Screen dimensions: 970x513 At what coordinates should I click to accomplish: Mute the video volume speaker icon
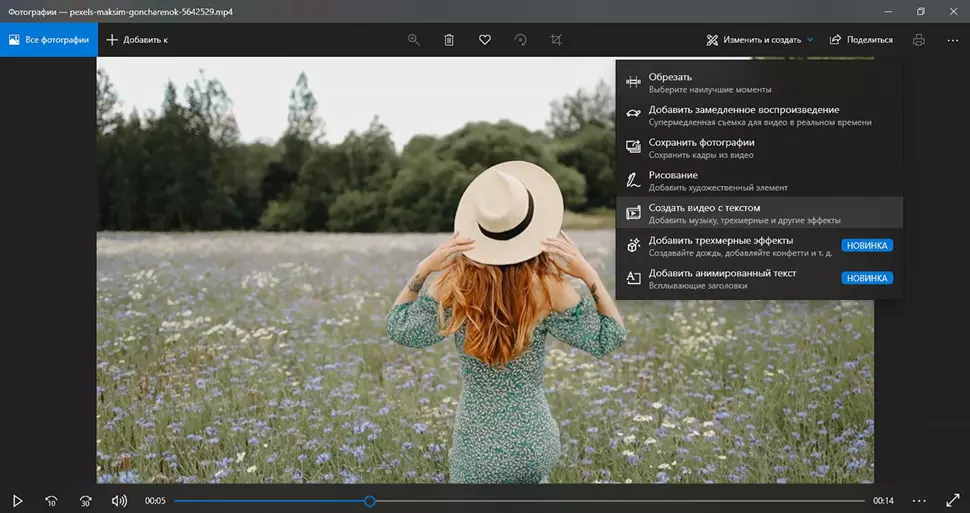click(119, 500)
